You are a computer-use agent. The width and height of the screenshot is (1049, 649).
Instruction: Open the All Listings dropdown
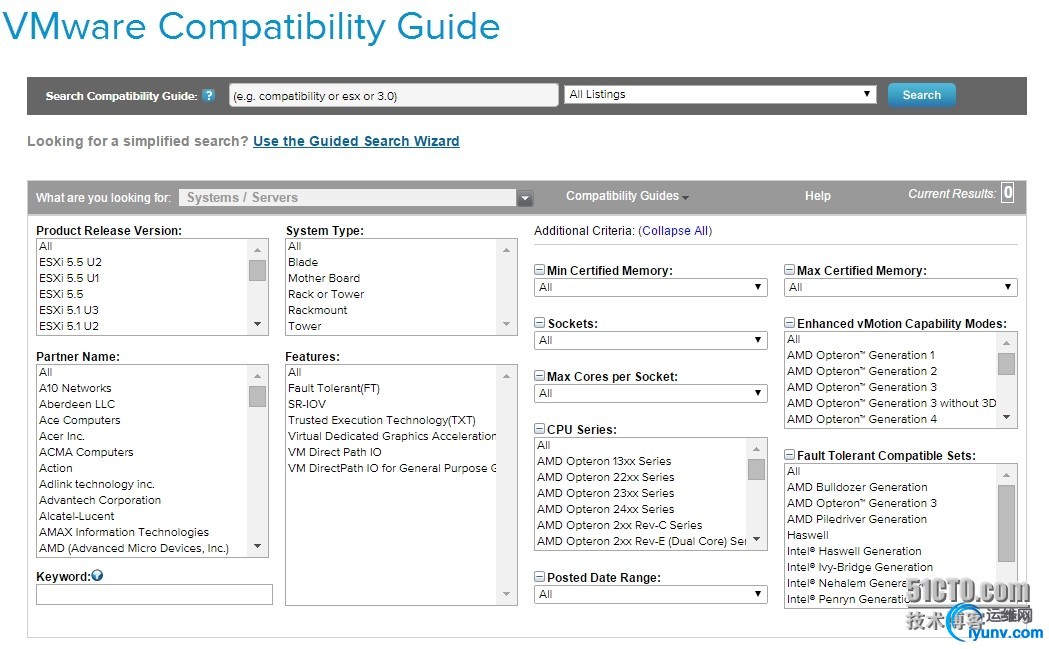tap(720, 95)
